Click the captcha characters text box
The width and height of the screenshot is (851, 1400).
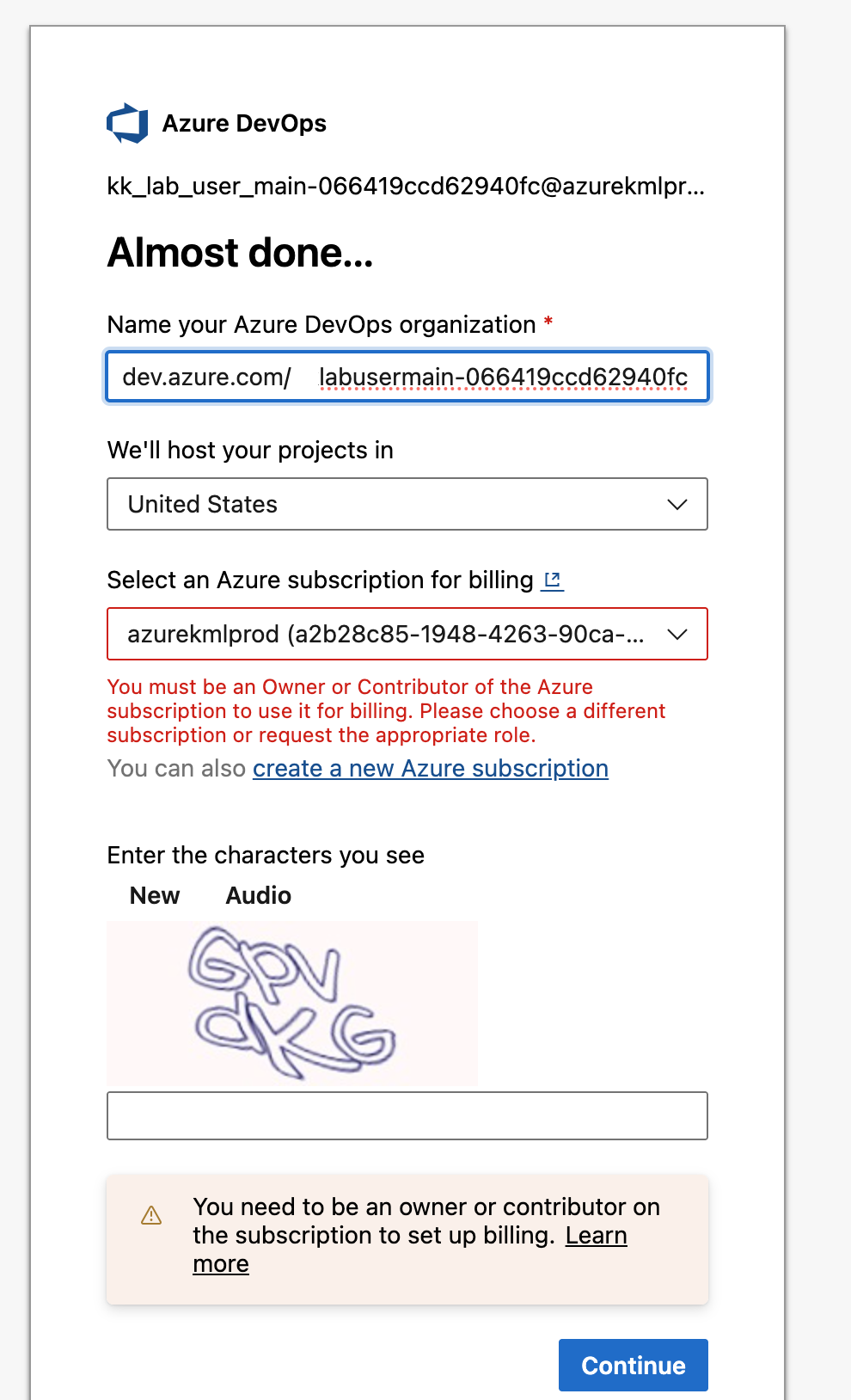coord(407,1115)
